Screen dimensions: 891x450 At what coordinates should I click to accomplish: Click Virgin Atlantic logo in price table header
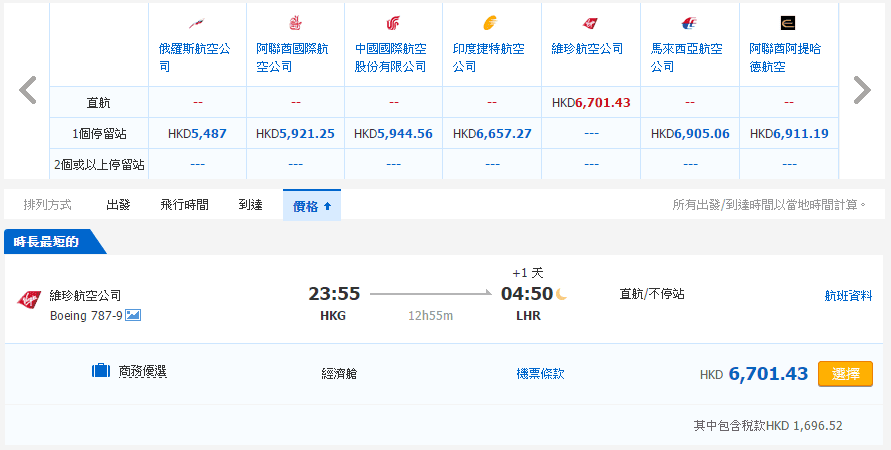(x=590, y=23)
